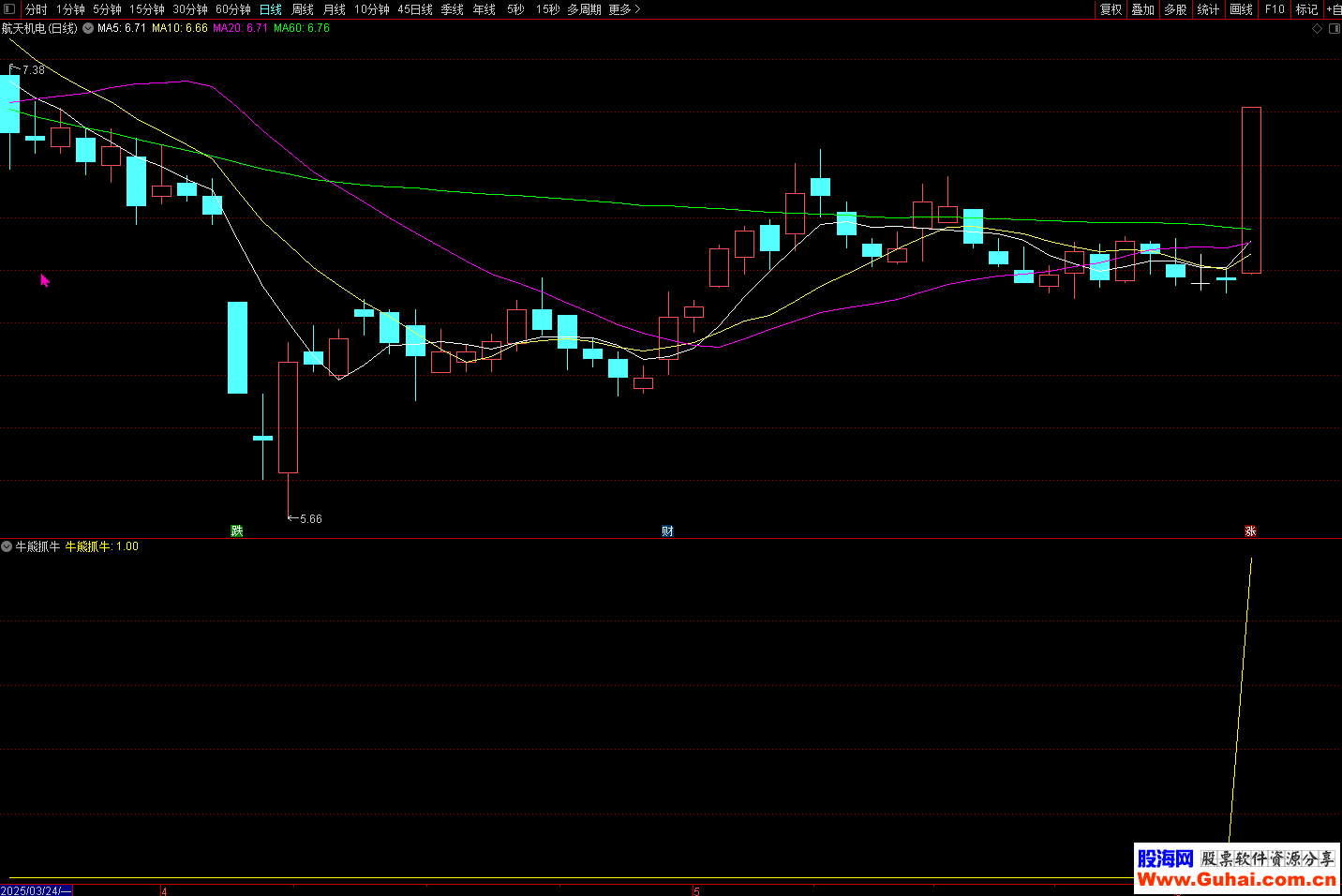1342x896 pixels.
Task: Click the 标记 mark button
Action: click(x=1307, y=9)
